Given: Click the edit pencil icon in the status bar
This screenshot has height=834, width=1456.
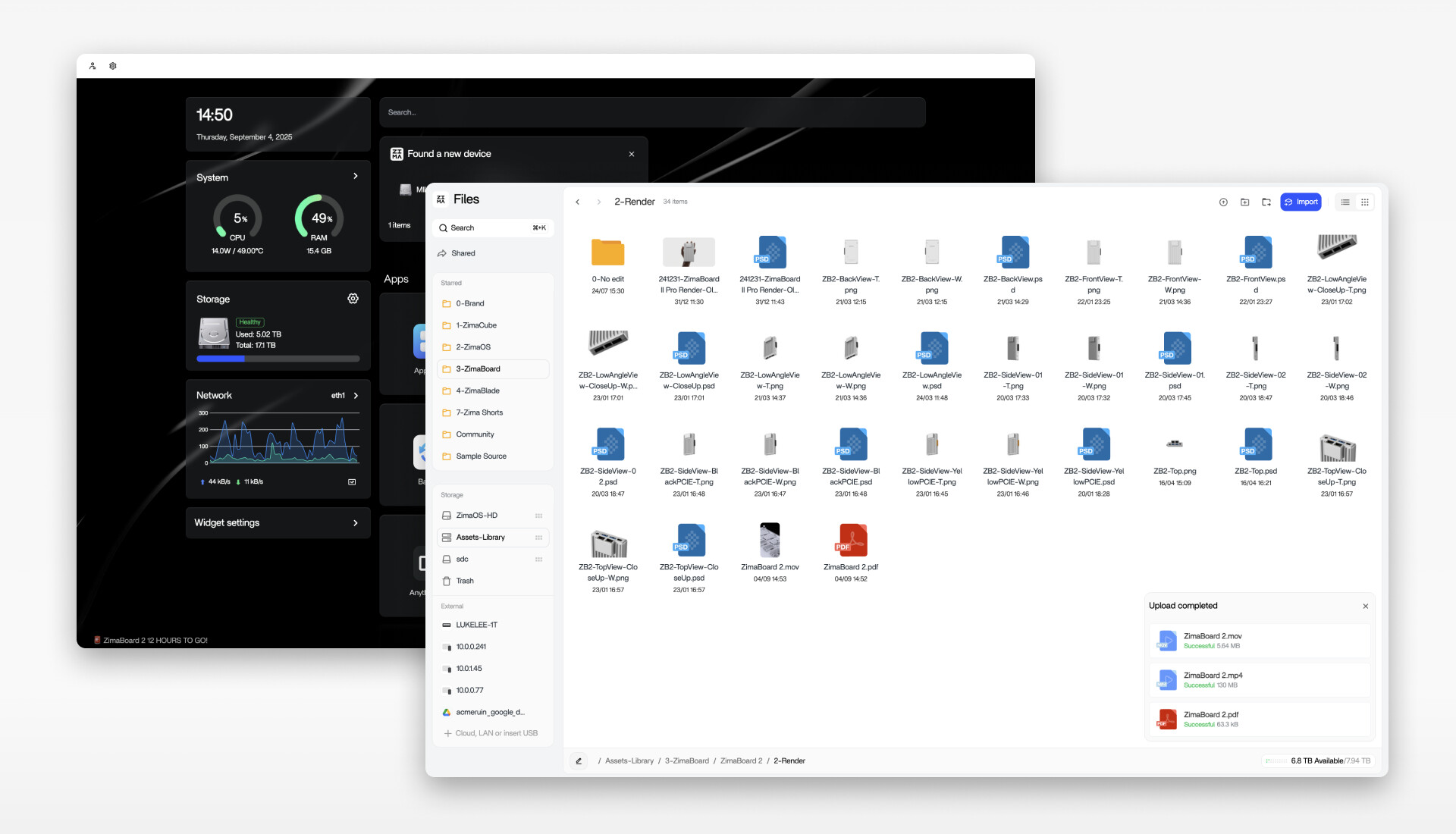Looking at the screenshot, I should pyautogui.click(x=579, y=760).
